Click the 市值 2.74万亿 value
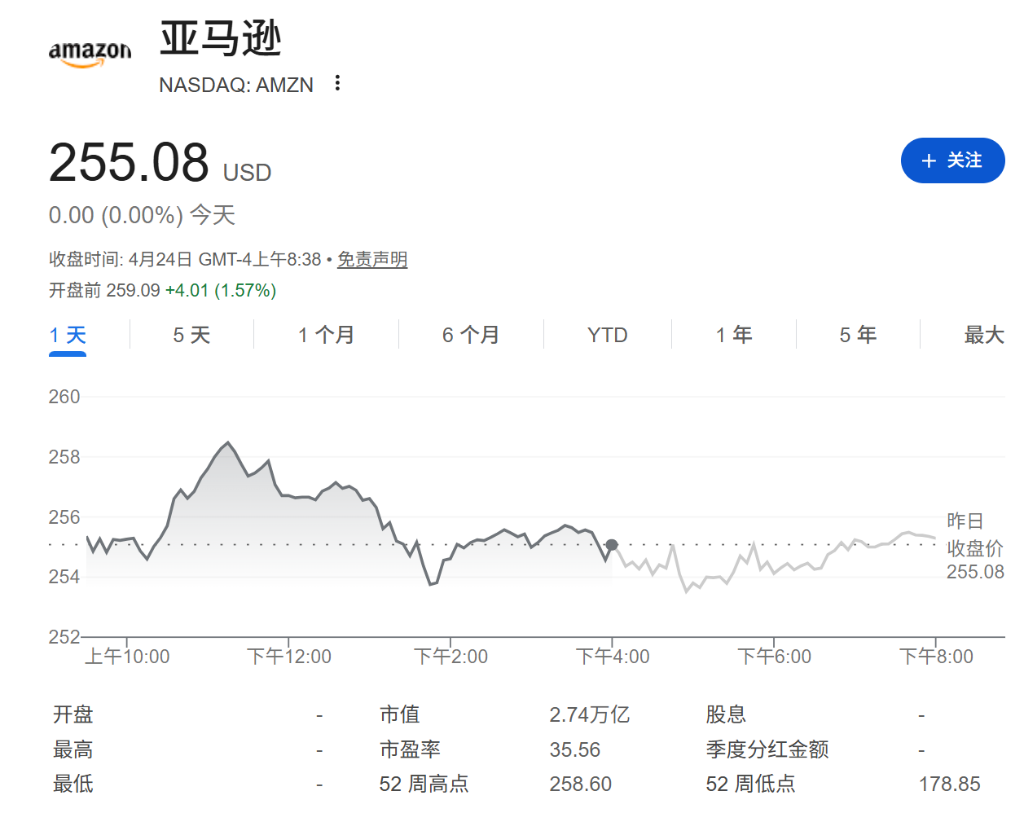1024x814 pixels. pyautogui.click(x=589, y=715)
